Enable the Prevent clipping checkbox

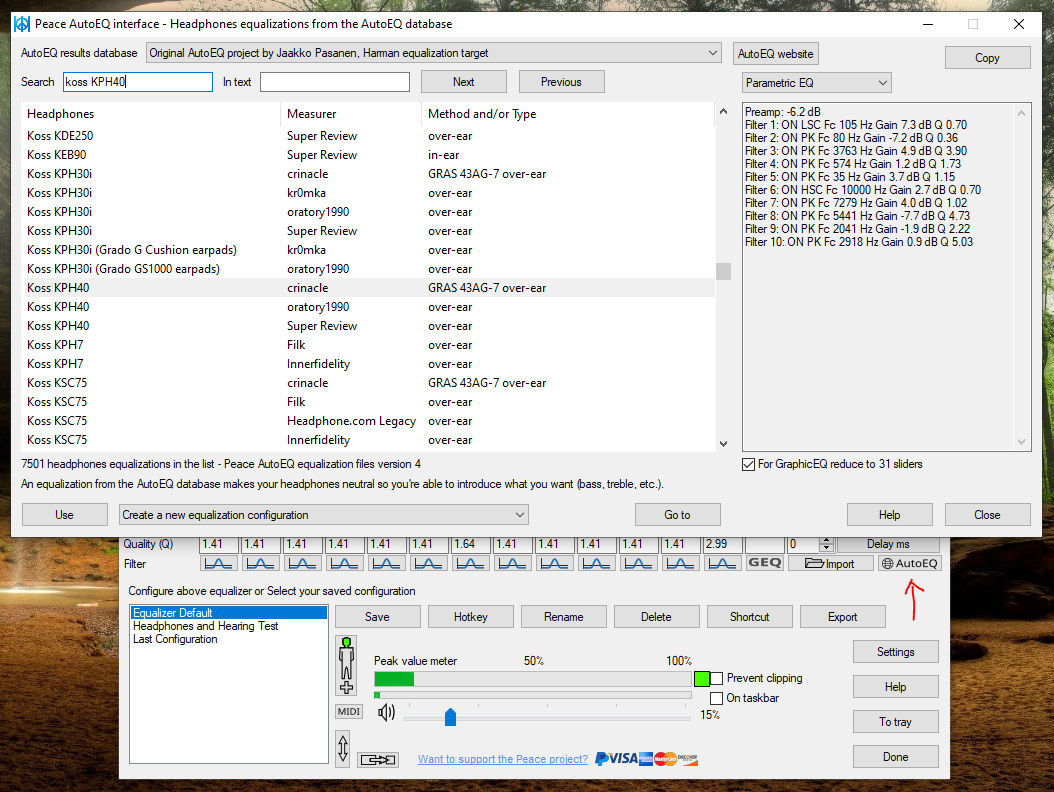click(717, 678)
